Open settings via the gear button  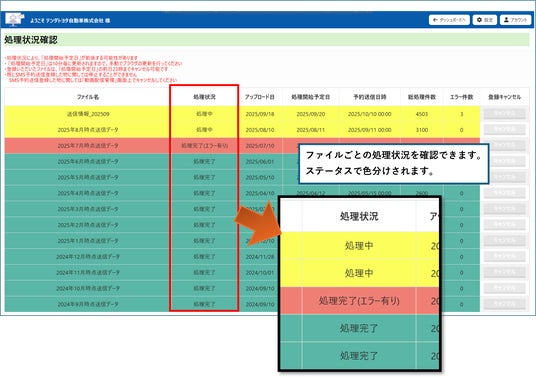tap(485, 20)
